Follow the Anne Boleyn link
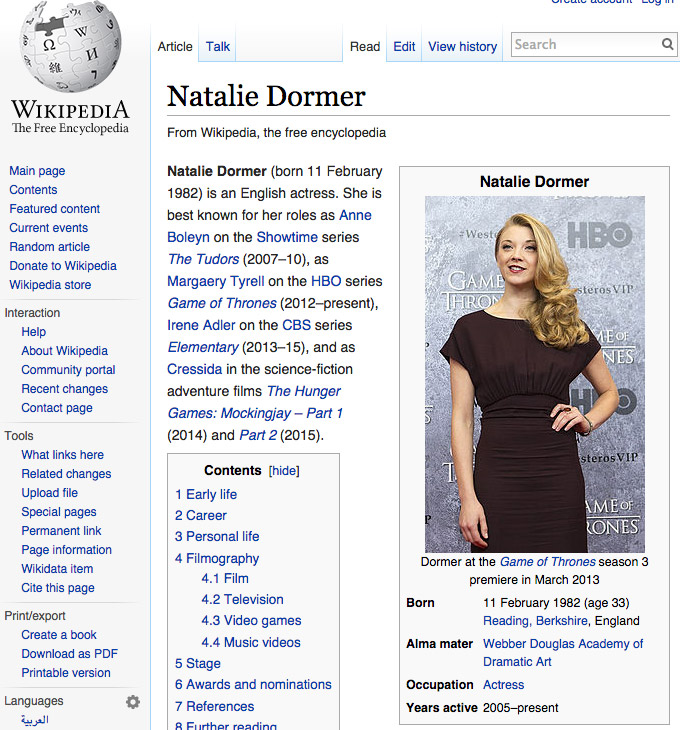 (355, 215)
